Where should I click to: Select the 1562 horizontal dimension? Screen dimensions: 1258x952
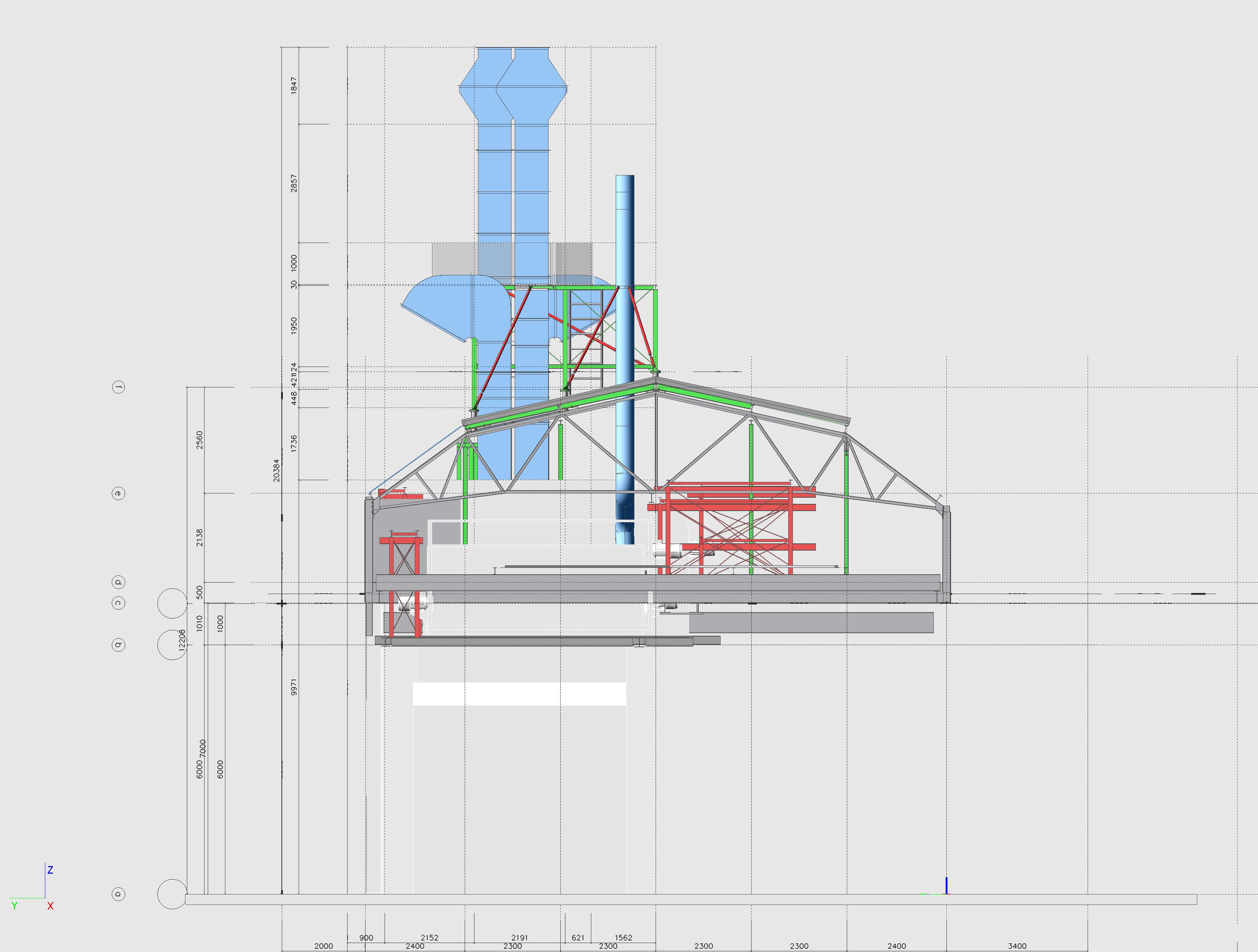[623, 938]
